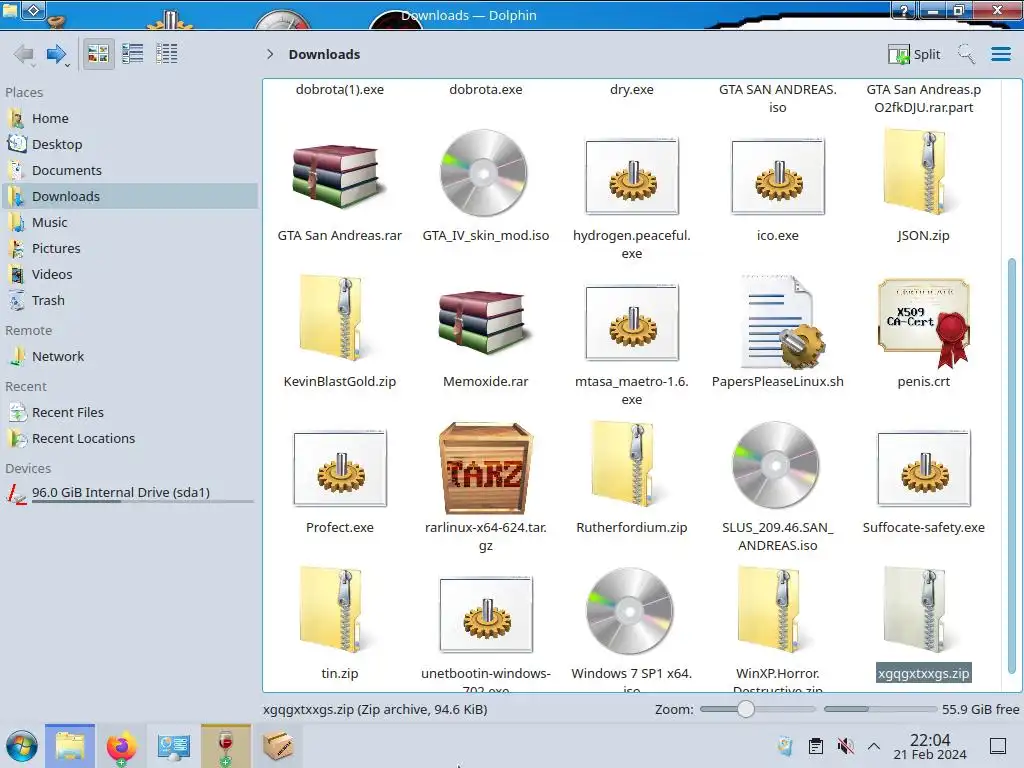Screen dimensions: 1024x768
Task: Select GTA_IV_skin_mod.iso disc icon
Action: coord(484,173)
